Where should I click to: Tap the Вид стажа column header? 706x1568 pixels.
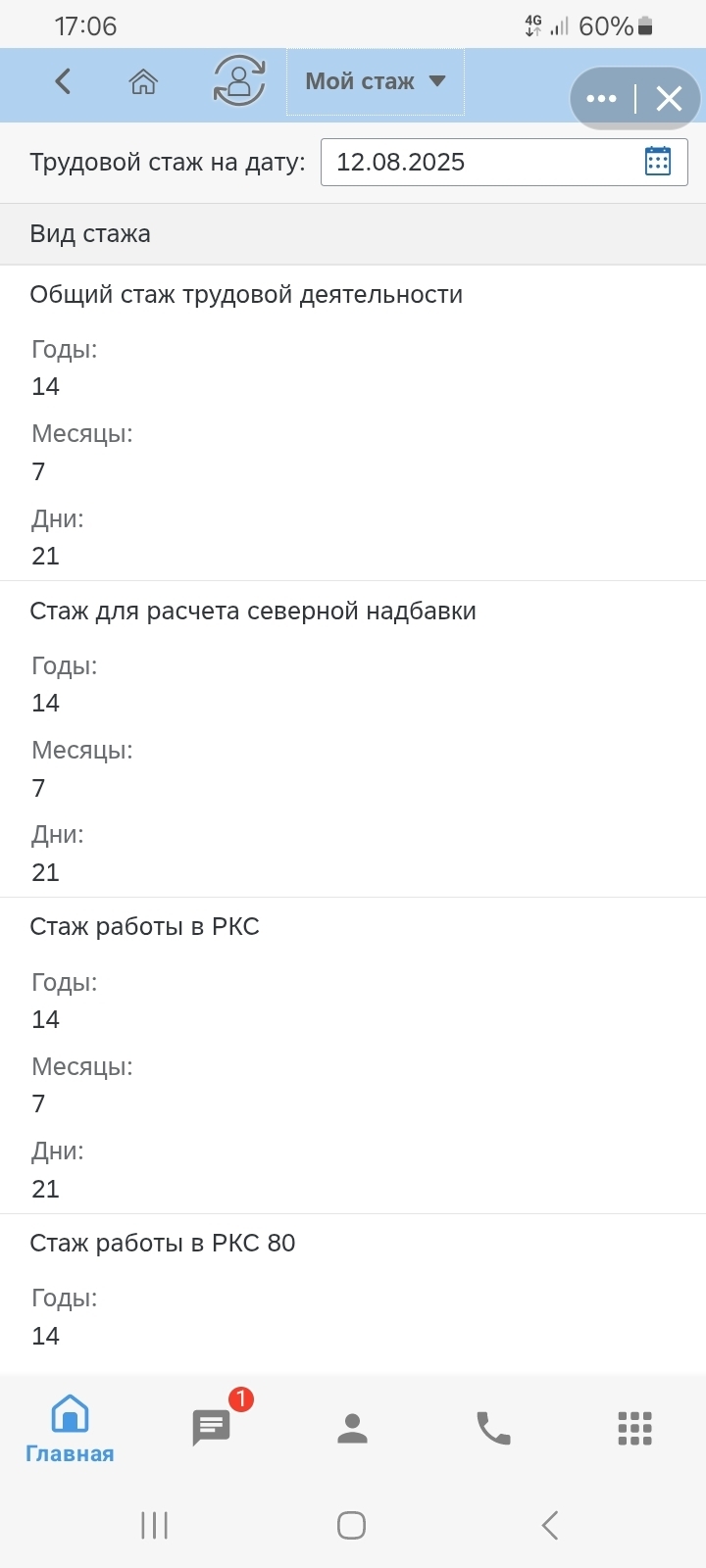point(90,234)
